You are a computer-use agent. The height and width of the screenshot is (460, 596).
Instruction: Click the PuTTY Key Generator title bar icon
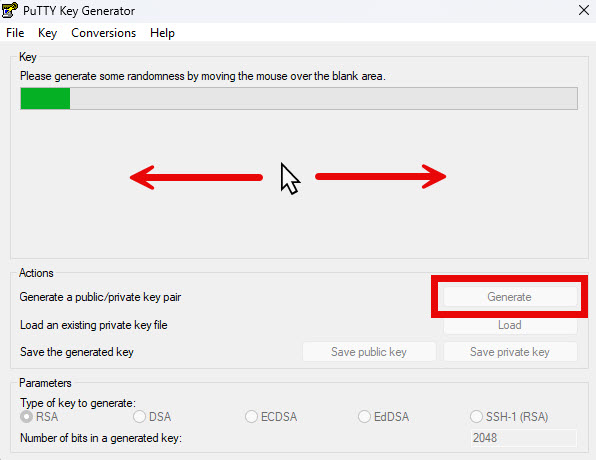pos(10,10)
